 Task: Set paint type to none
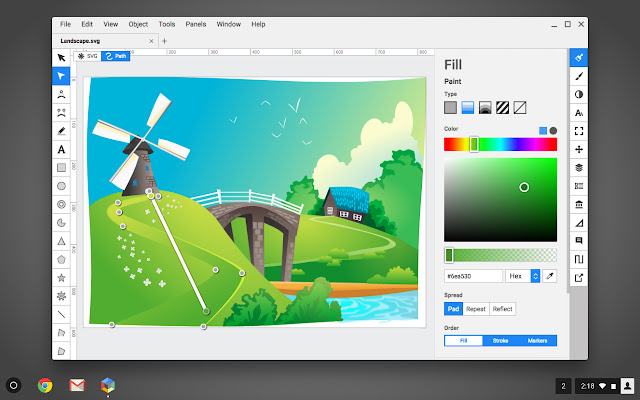520,107
